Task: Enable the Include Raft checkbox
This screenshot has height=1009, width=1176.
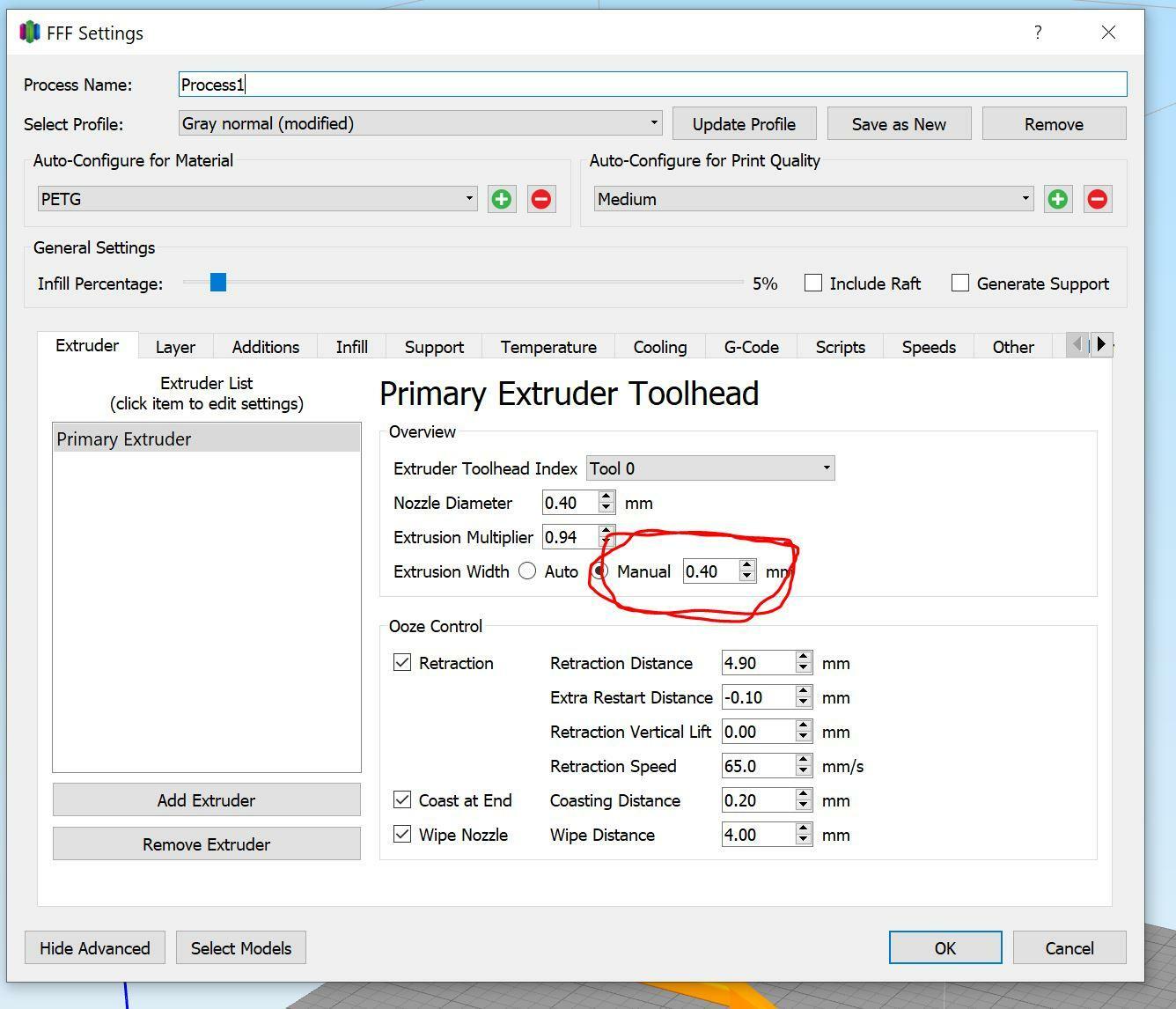Action: point(813,283)
